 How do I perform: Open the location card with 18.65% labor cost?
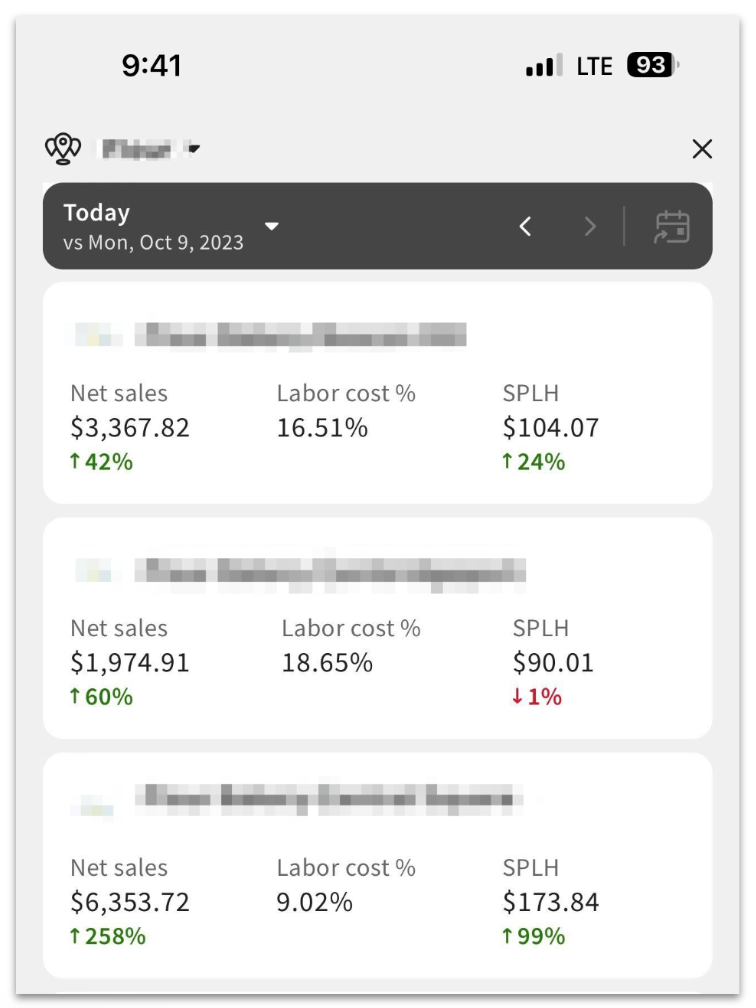378,628
